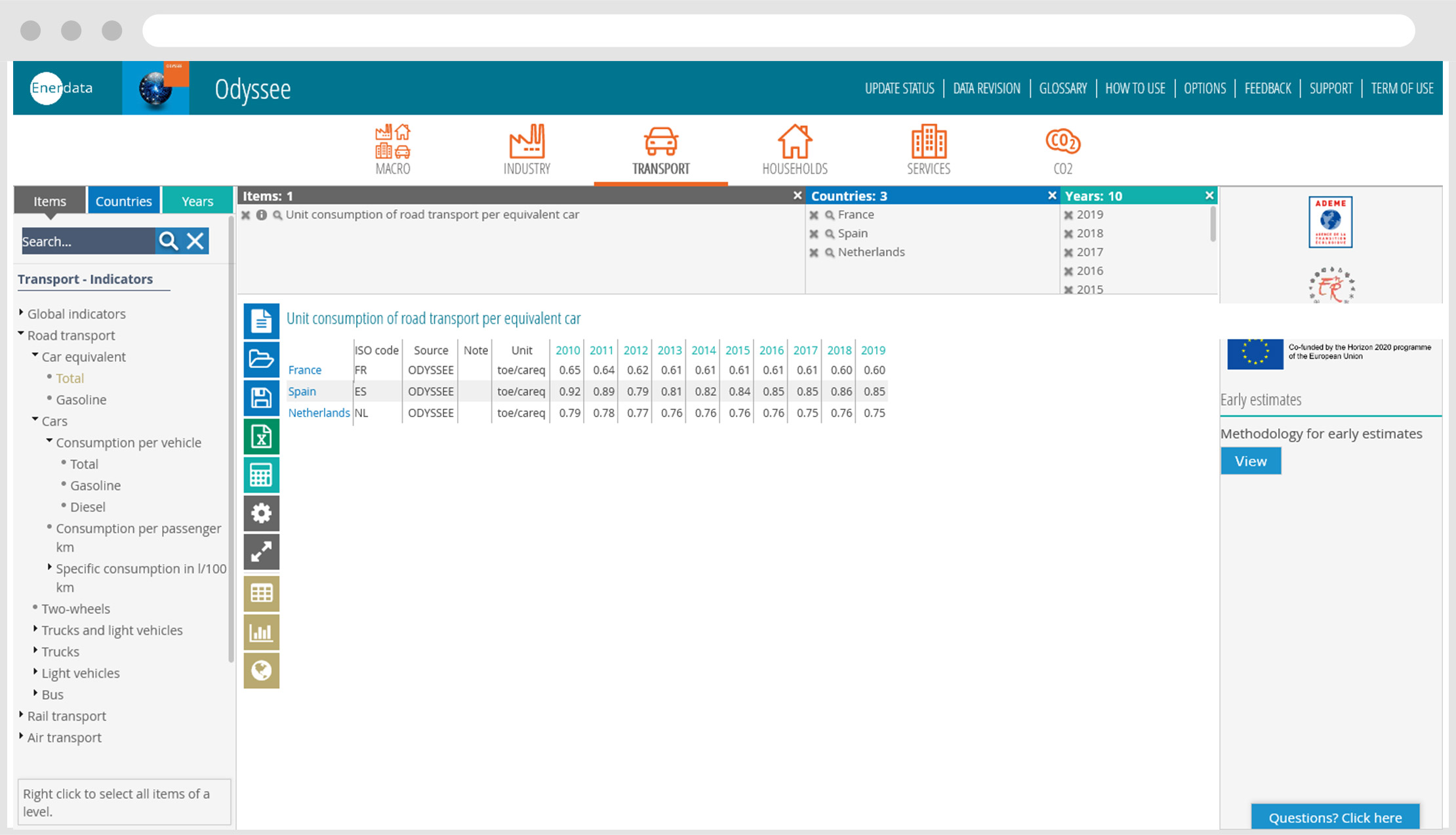Remove the unit consumption item selection

(246, 215)
